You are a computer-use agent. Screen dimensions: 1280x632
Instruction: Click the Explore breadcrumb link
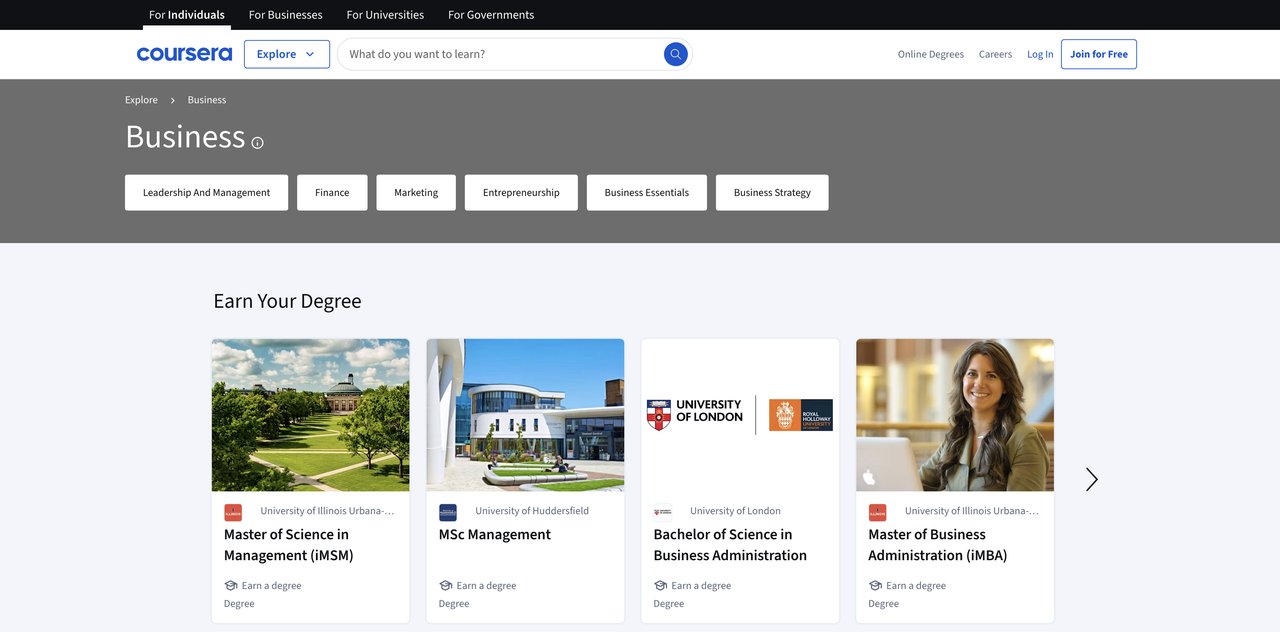click(x=141, y=100)
